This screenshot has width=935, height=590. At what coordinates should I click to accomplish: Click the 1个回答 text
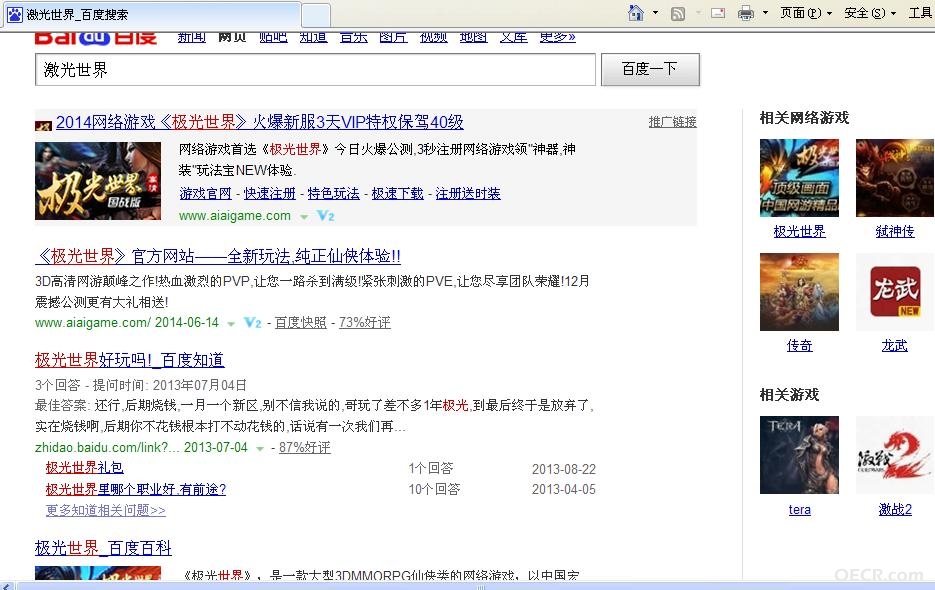pos(431,469)
